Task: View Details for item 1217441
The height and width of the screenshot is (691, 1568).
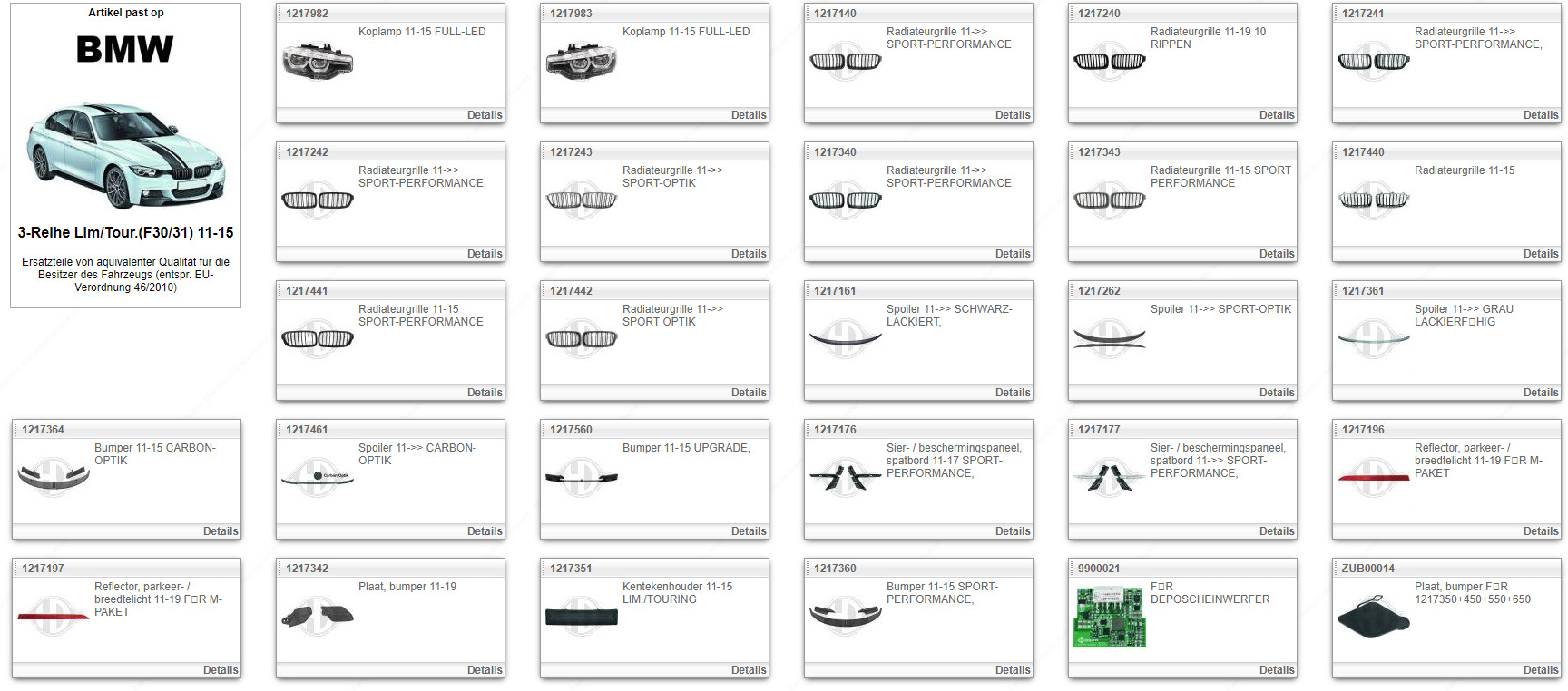Action: tap(485, 393)
